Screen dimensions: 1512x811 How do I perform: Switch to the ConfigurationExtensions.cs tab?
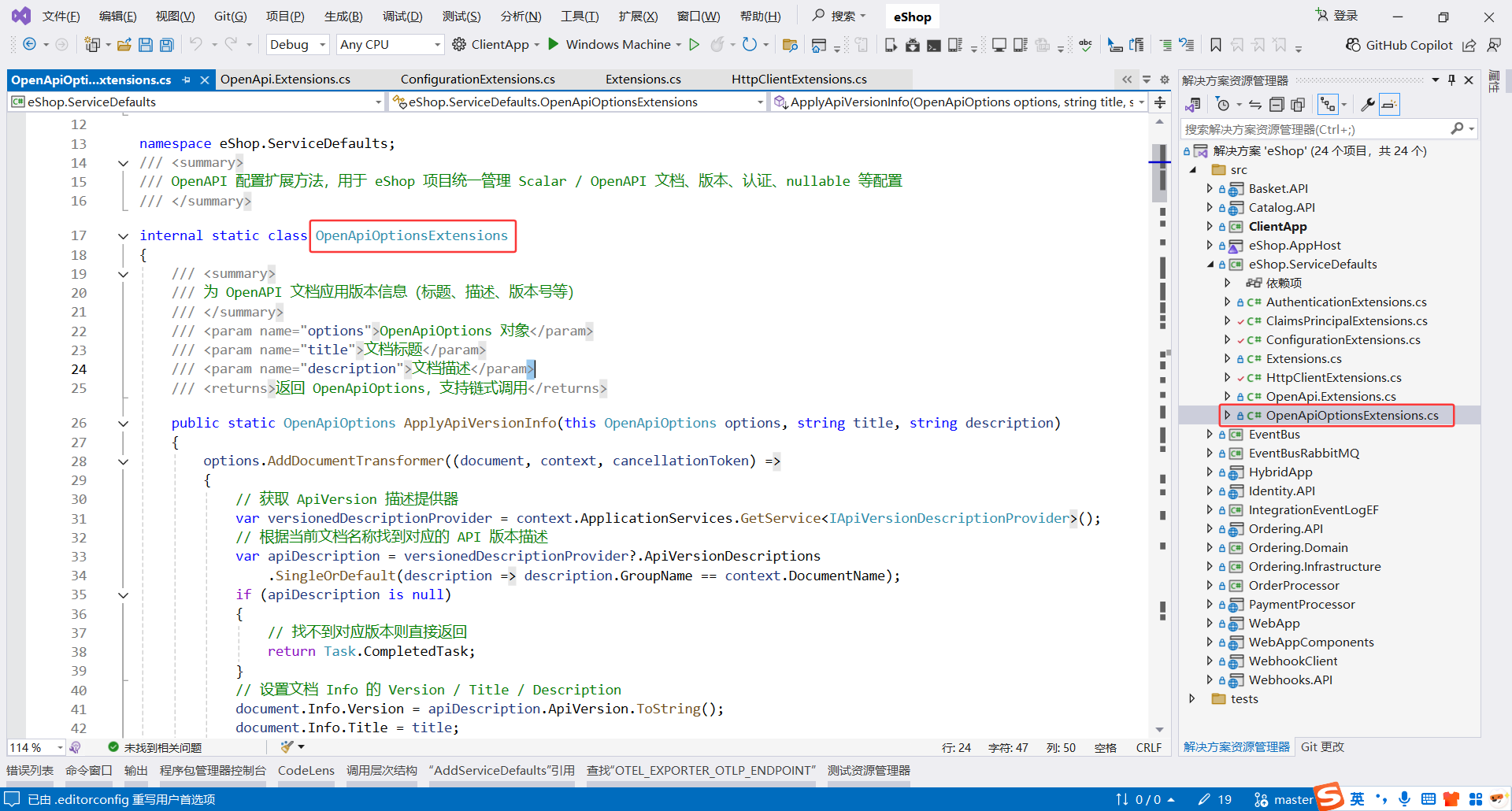[x=478, y=79]
